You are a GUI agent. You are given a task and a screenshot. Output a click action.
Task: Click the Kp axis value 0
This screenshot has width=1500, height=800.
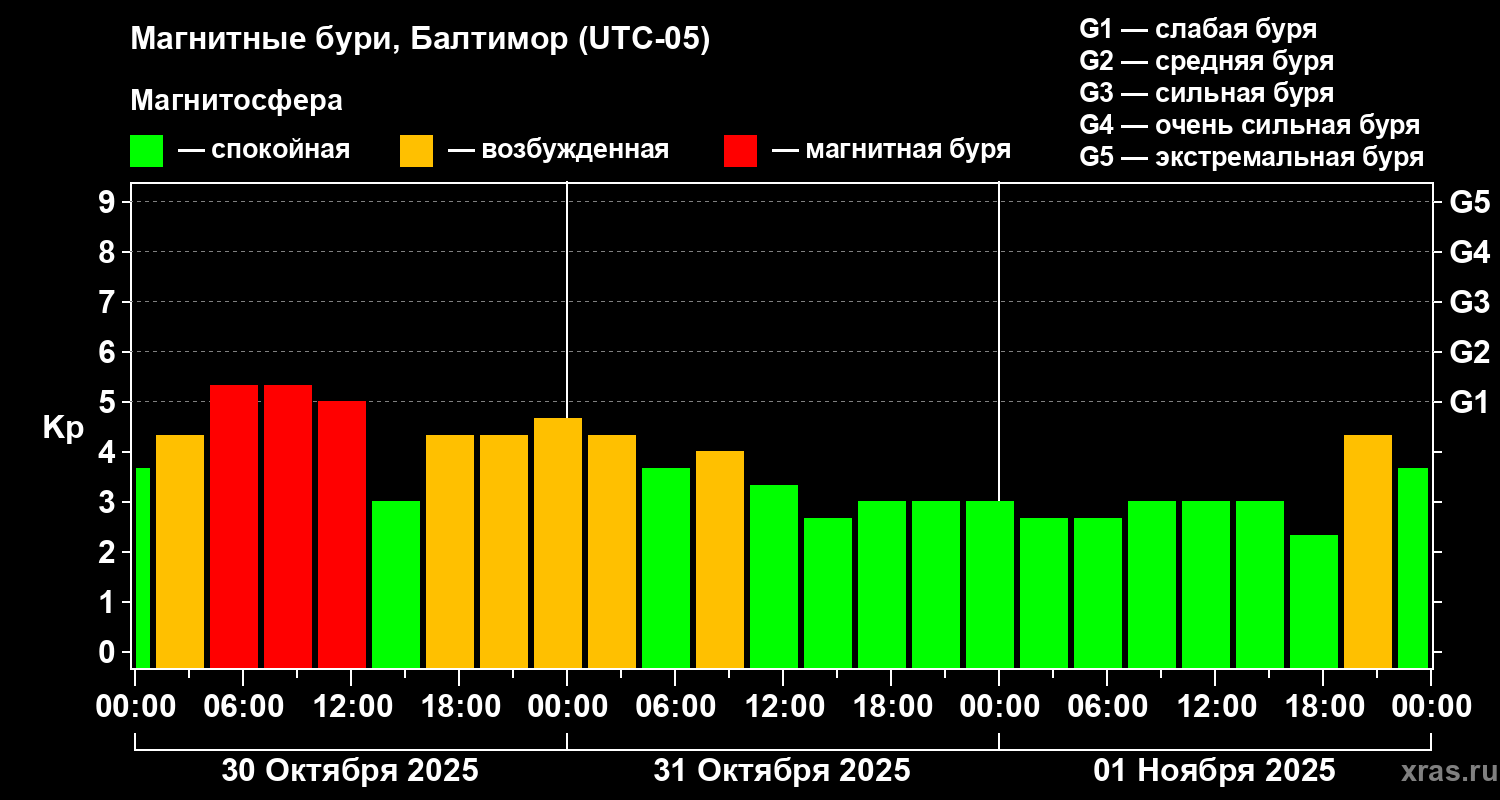[x=108, y=652]
